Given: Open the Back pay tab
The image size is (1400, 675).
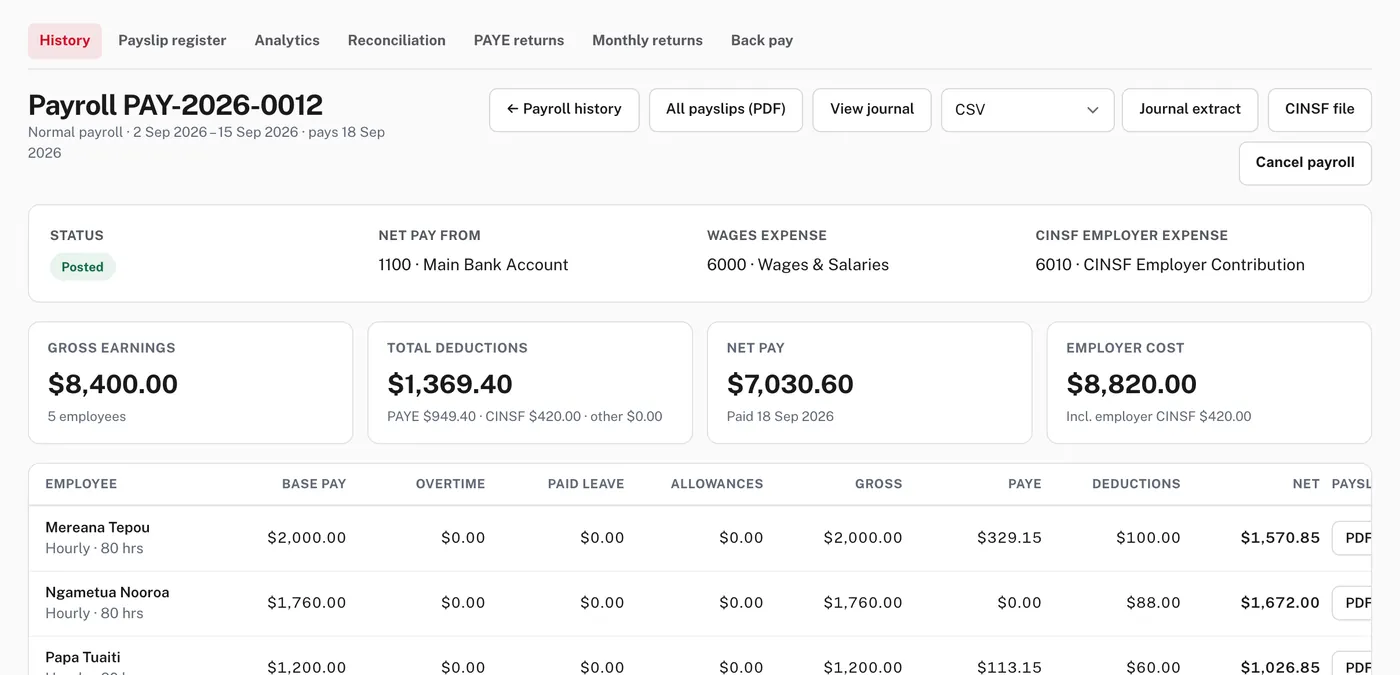Looking at the screenshot, I should click(762, 41).
